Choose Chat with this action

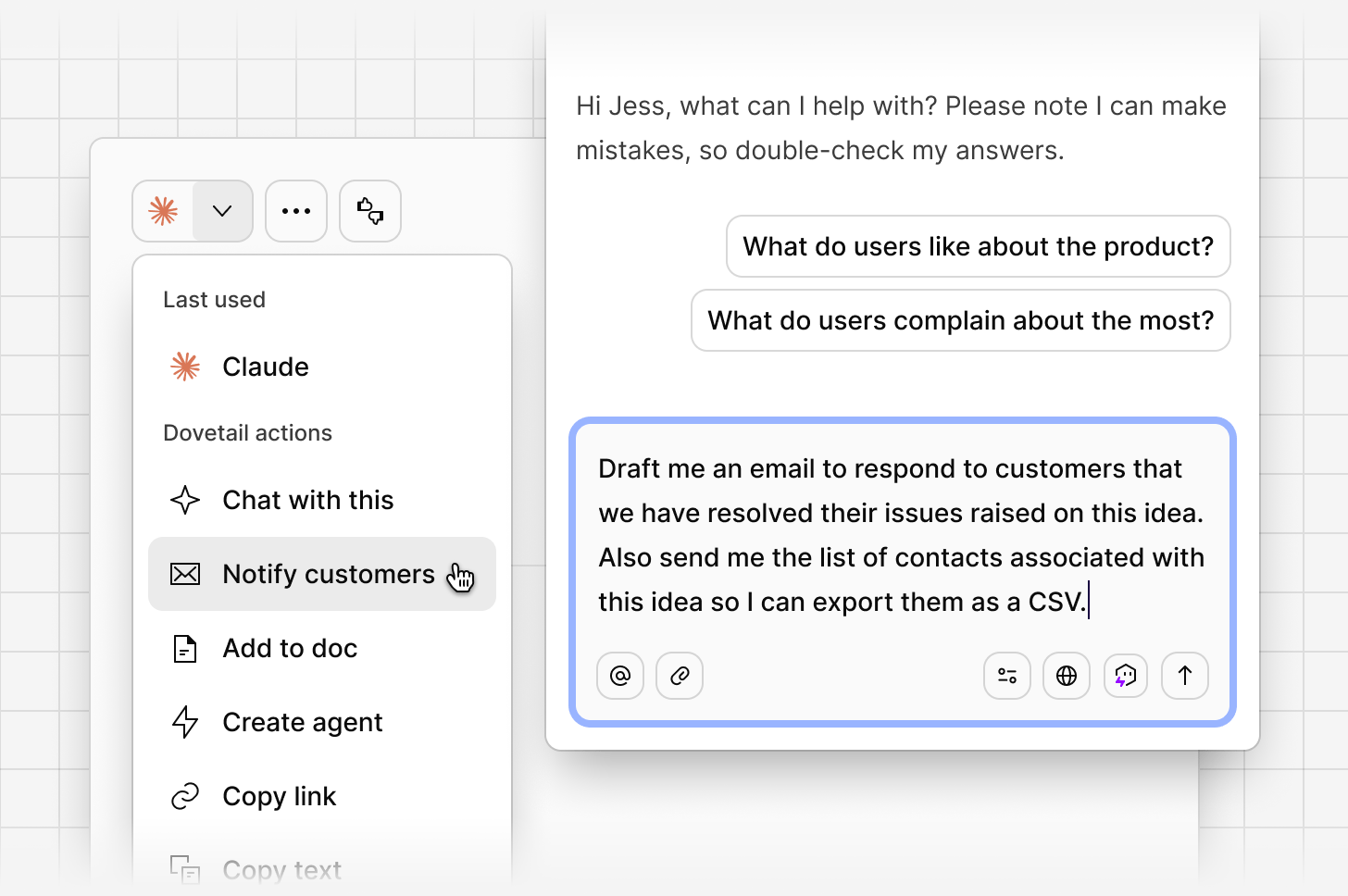[322, 500]
